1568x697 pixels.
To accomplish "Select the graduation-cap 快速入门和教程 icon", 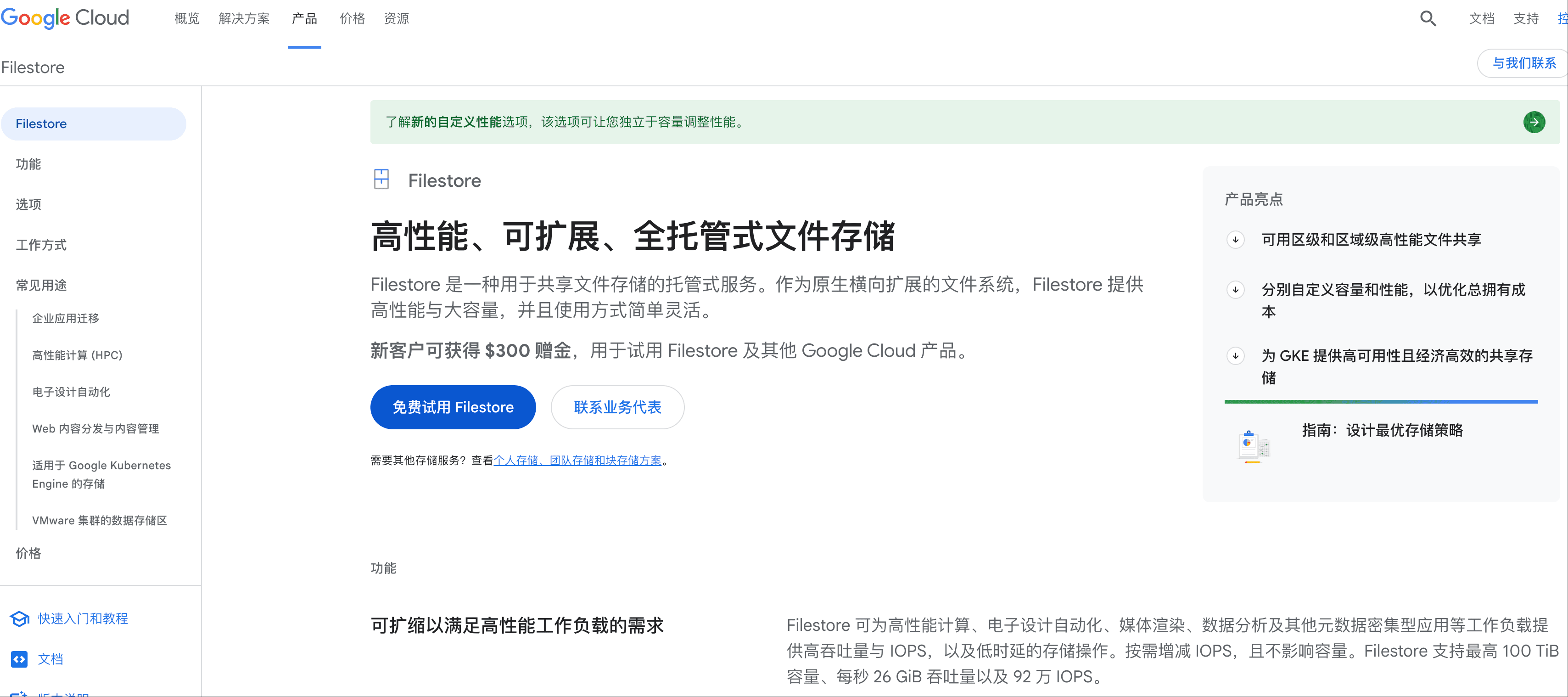I will (19, 618).
